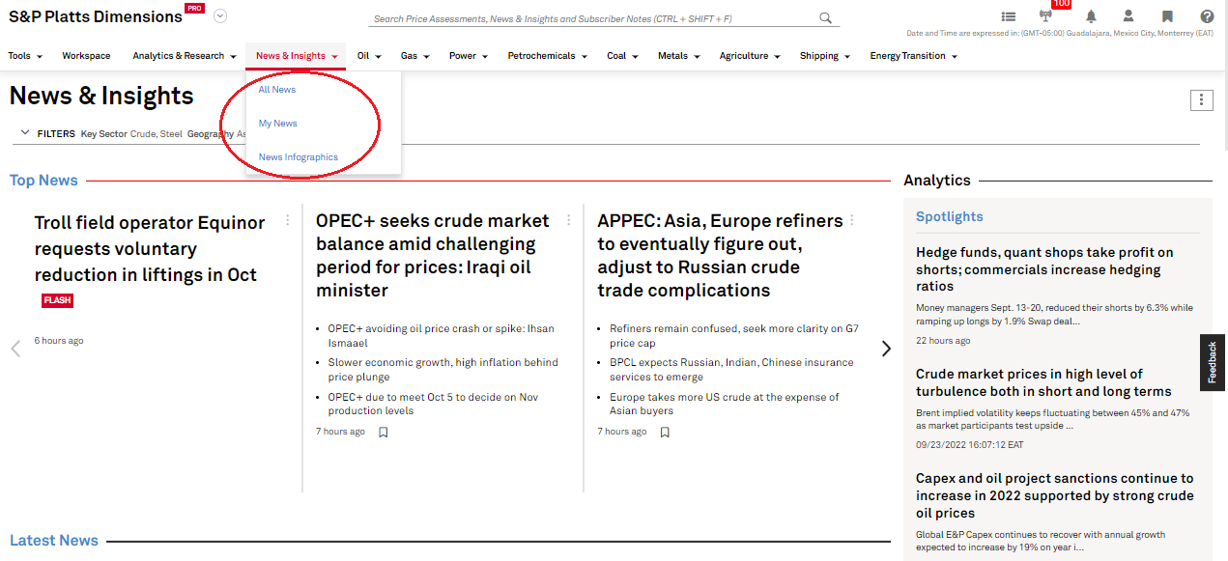This screenshot has height=561, width=1228.
Task: Open the Shipping dropdown menu
Action: [825, 56]
